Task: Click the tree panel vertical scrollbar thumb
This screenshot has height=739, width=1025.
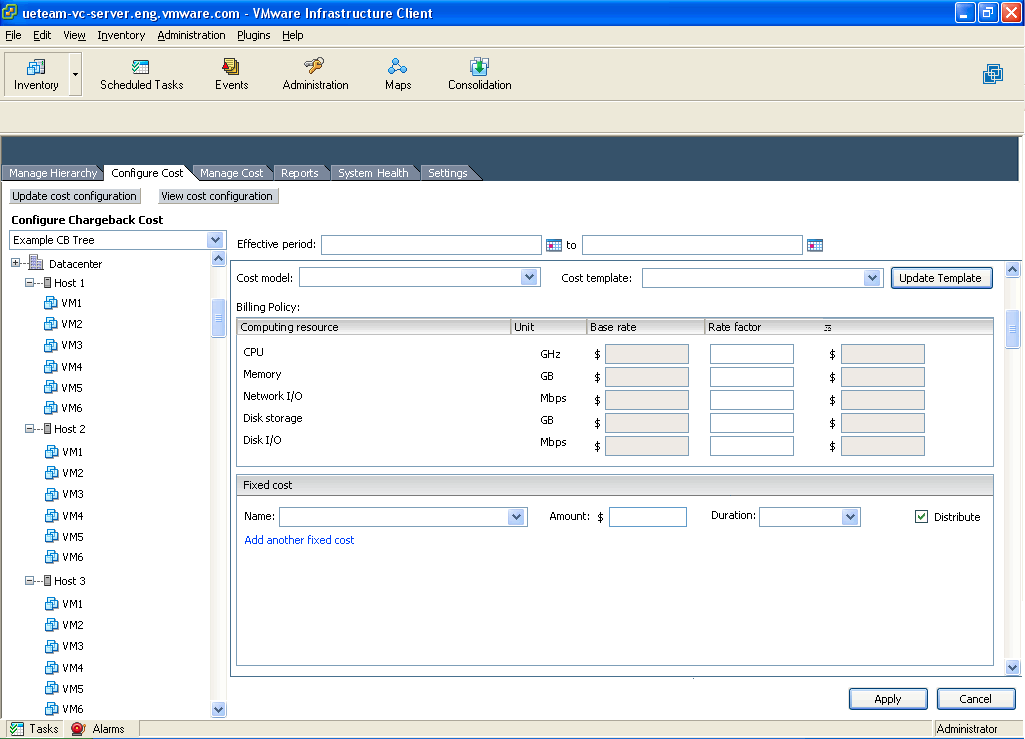Action: (218, 318)
